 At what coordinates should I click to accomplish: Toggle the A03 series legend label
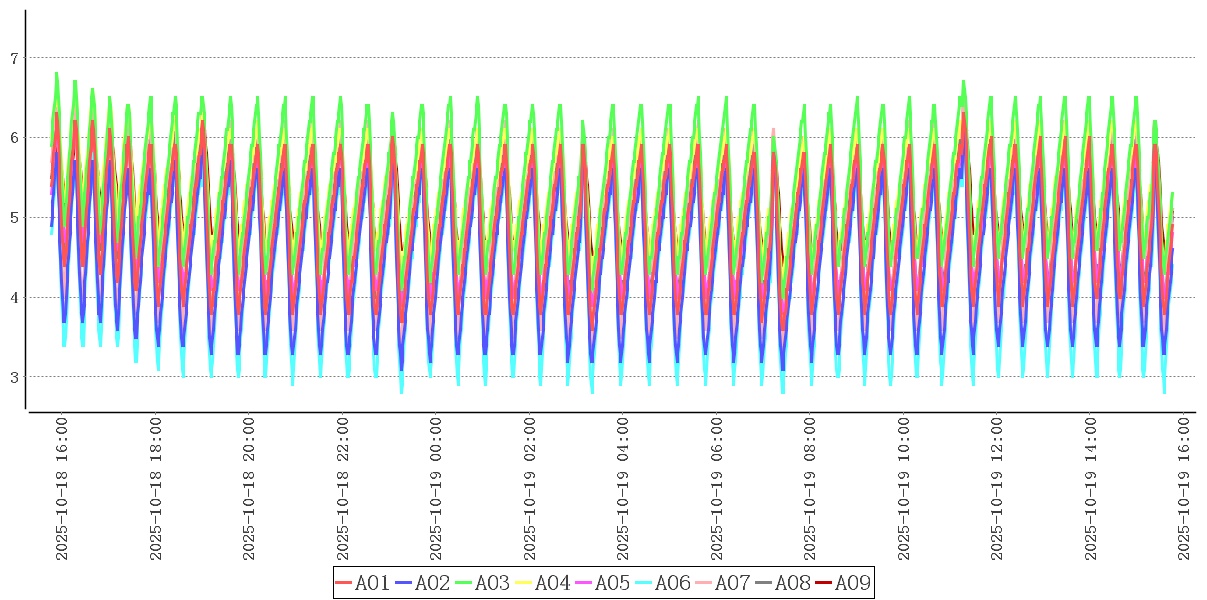tap(492, 583)
